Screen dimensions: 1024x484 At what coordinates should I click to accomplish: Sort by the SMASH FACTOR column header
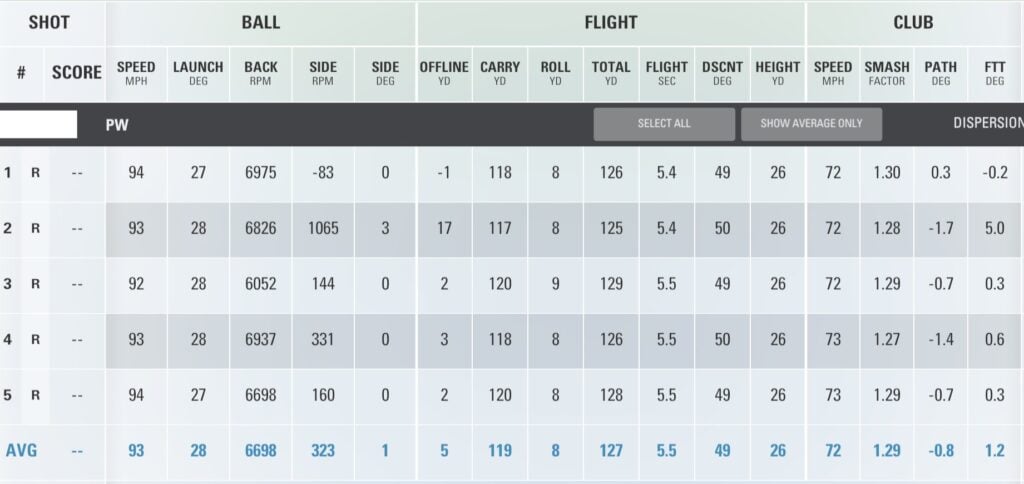pyautogui.click(x=887, y=74)
